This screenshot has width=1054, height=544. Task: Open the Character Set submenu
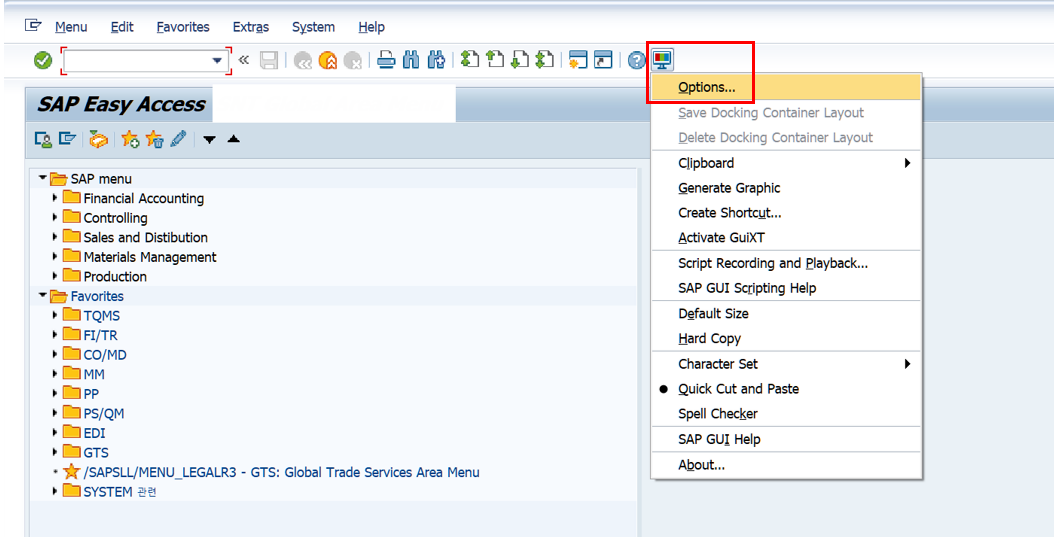coord(786,364)
